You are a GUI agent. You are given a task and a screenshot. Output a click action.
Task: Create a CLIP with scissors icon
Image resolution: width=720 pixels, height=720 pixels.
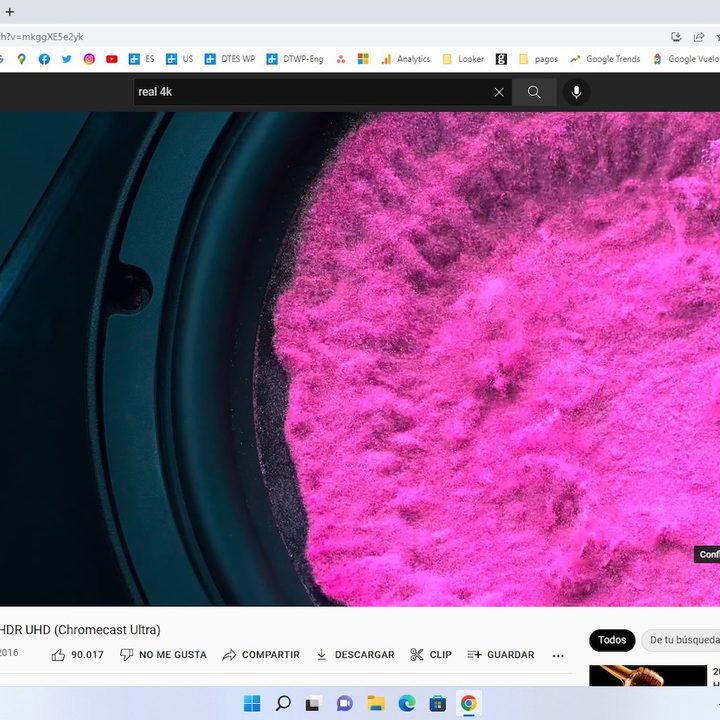(x=431, y=655)
